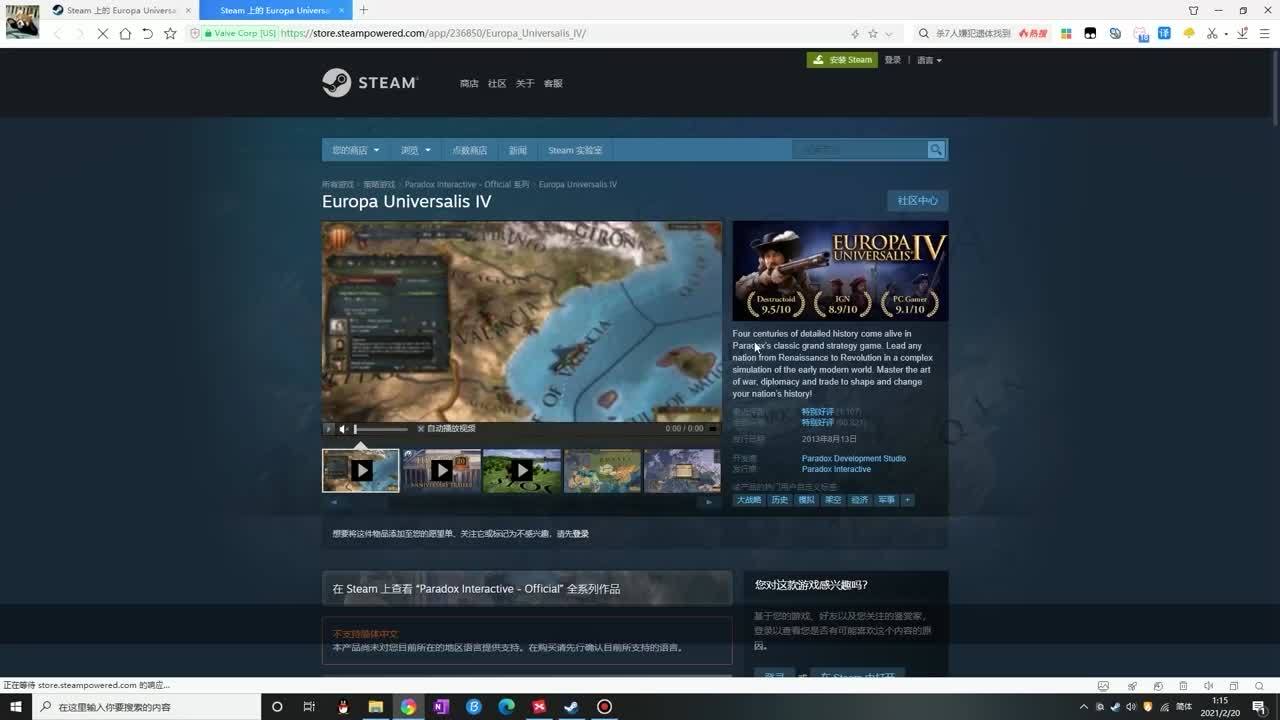
Task: Click the Windows taskbar search box
Action: coord(146,707)
